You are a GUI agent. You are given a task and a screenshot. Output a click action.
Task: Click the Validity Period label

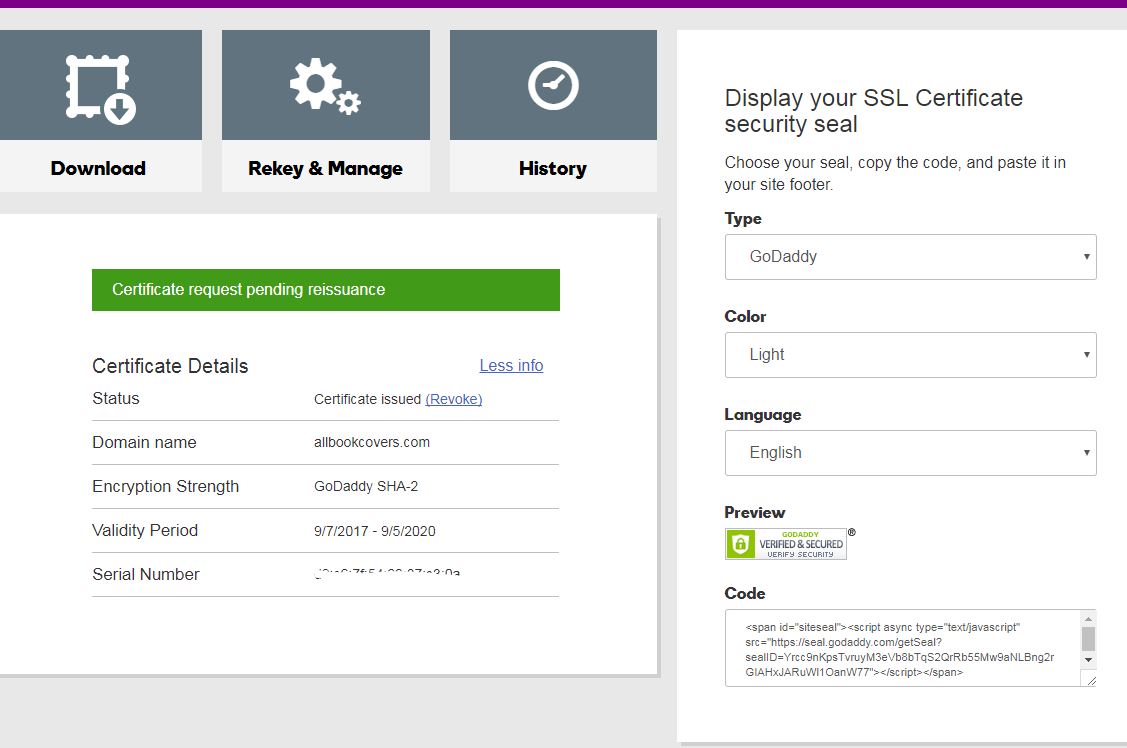[145, 530]
